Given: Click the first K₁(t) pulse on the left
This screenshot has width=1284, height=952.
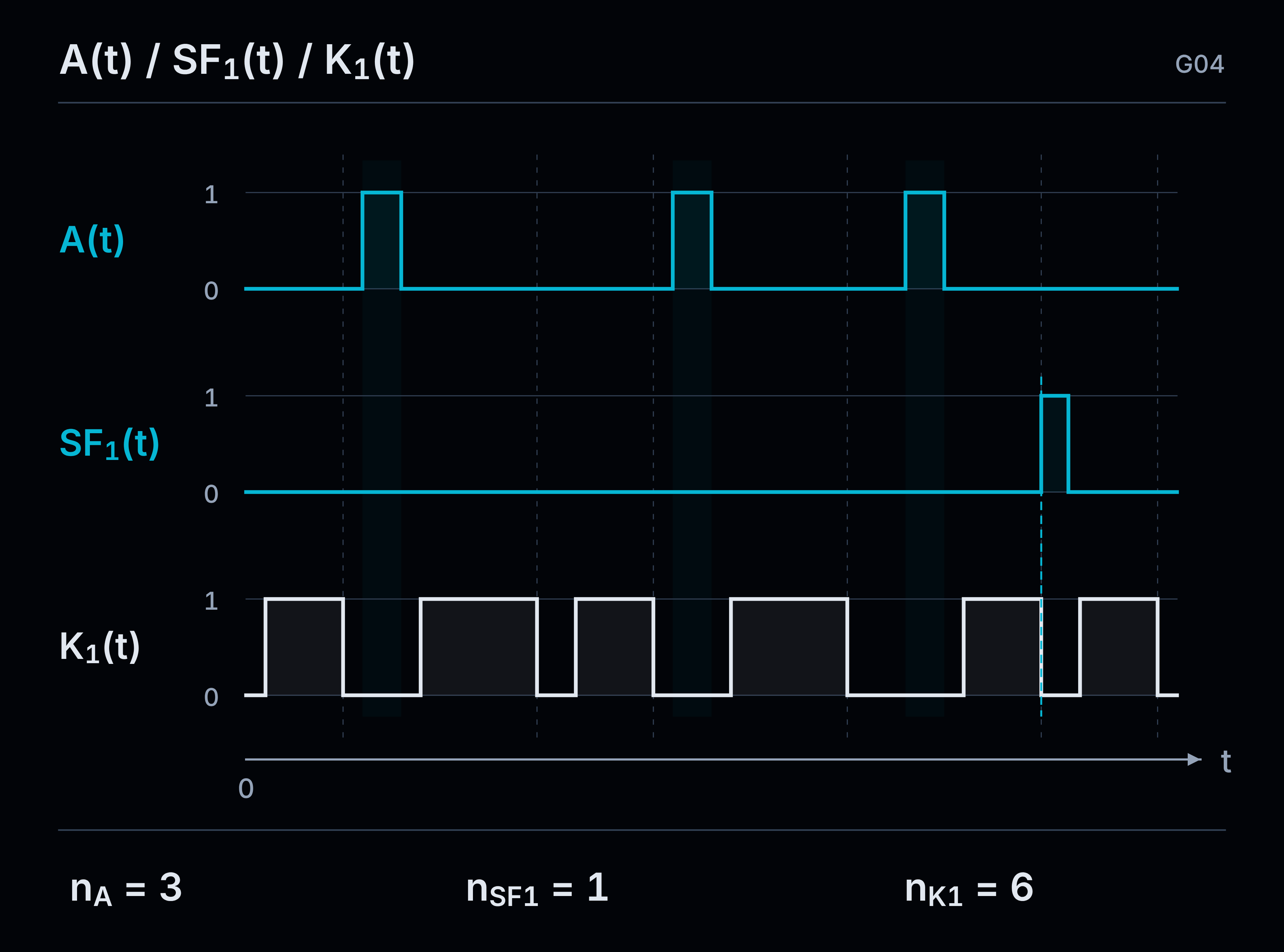Looking at the screenshot, I should click(304, 647).
